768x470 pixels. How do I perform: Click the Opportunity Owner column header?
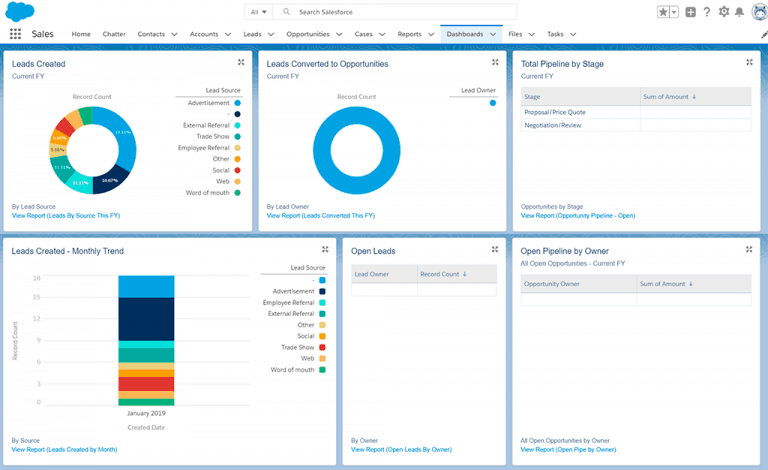point(578,284)
